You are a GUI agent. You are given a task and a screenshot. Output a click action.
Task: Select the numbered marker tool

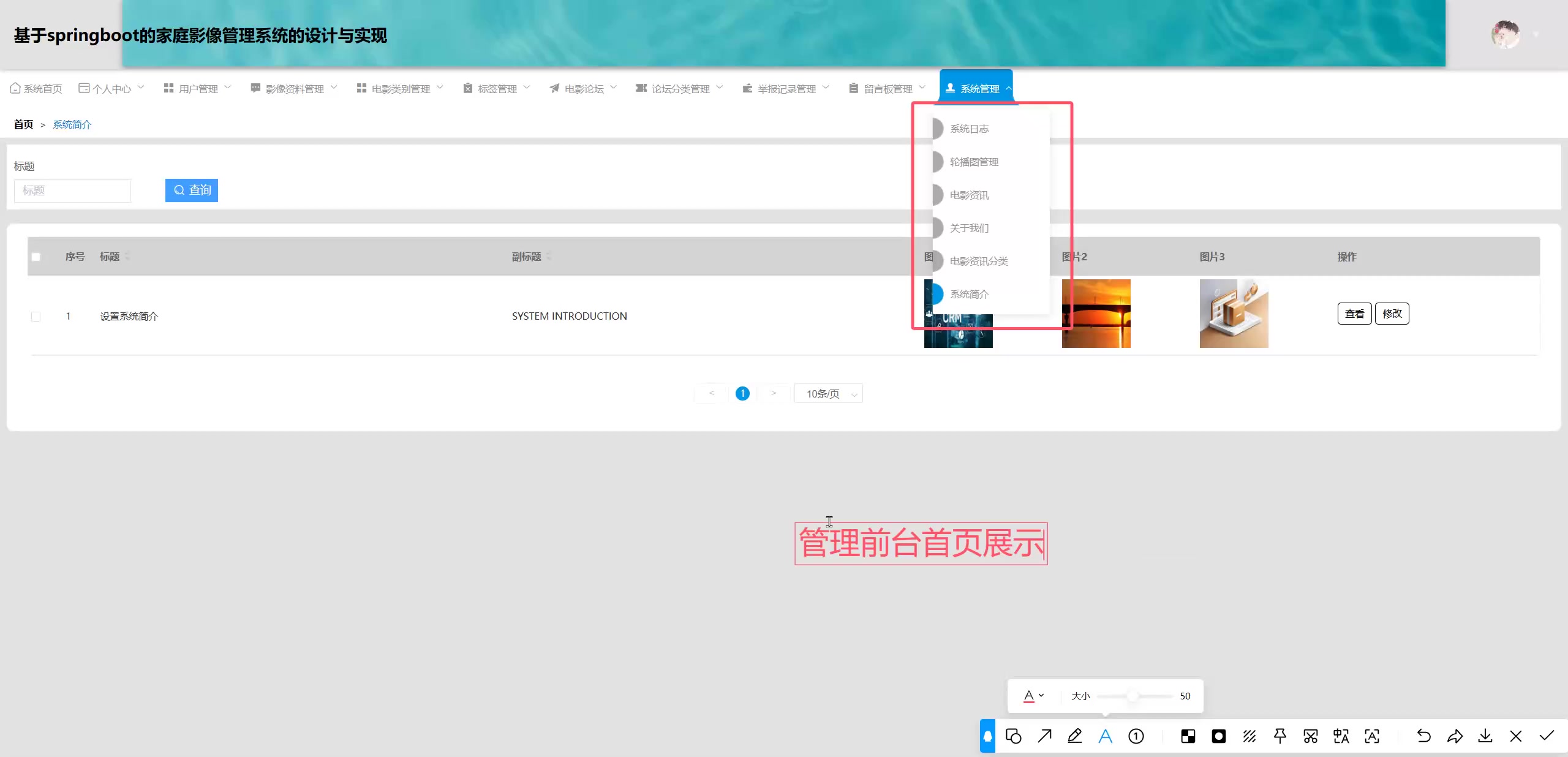pos(1136,736)
